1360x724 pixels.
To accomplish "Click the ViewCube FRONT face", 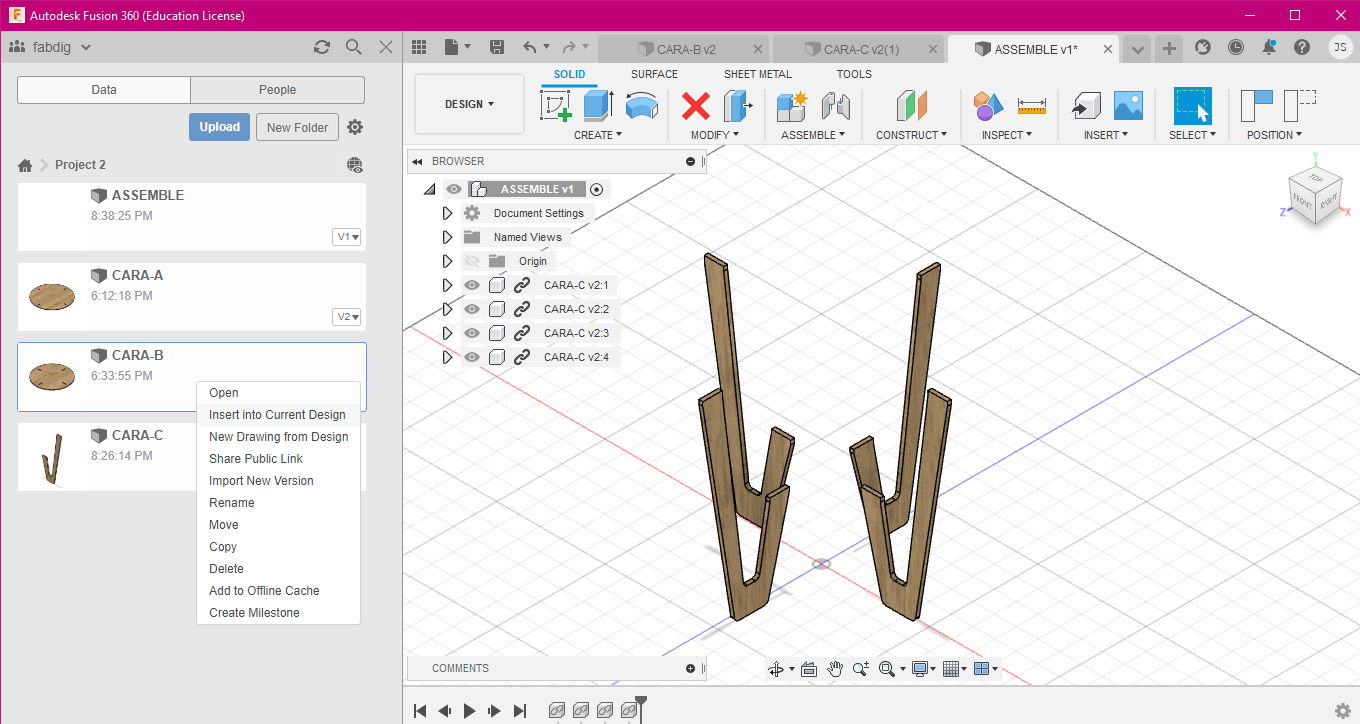I will coord(1304,200).
